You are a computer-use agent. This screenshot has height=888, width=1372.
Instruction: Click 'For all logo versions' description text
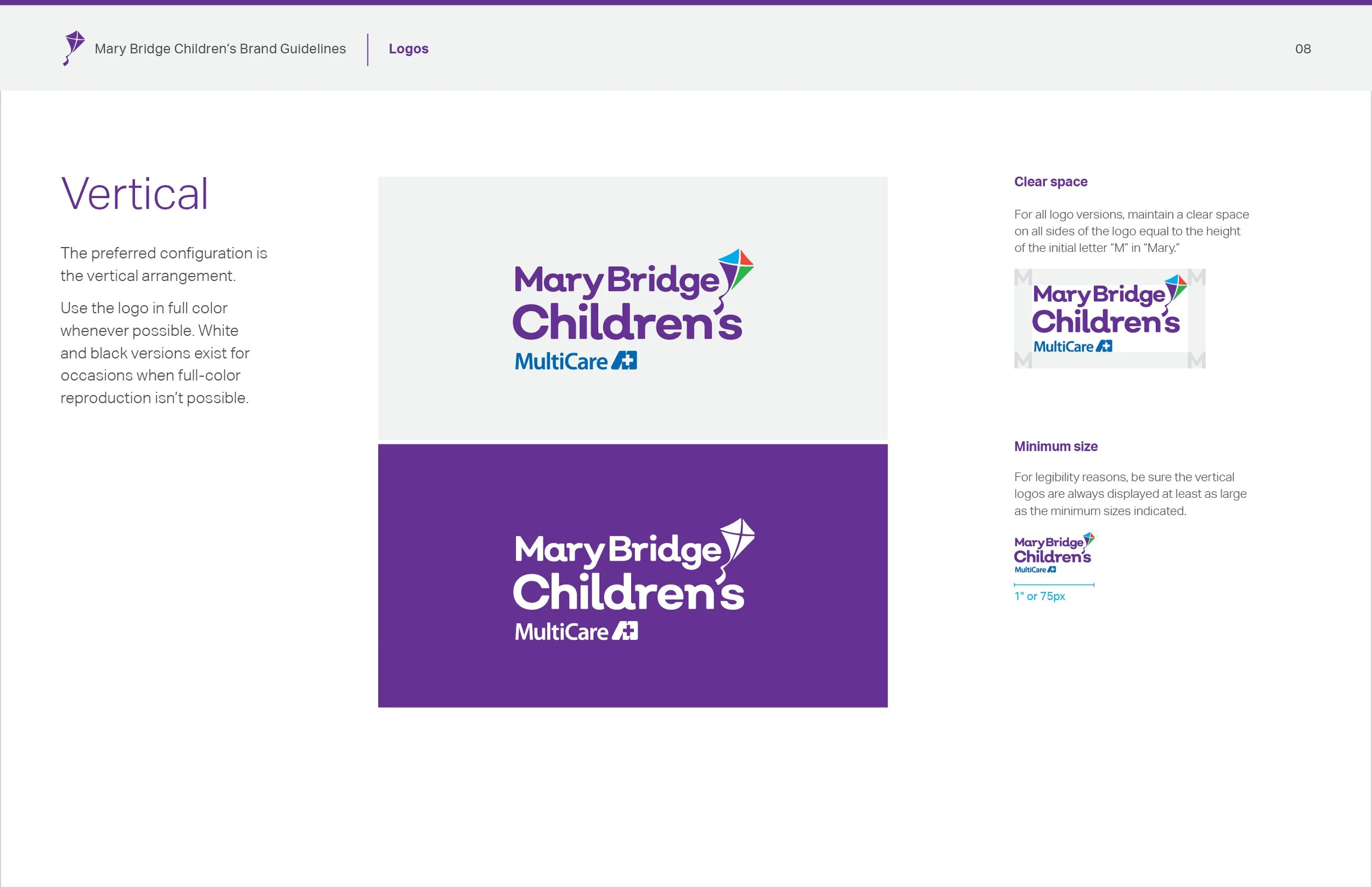pyautogui.click(x=1131, y=231)
